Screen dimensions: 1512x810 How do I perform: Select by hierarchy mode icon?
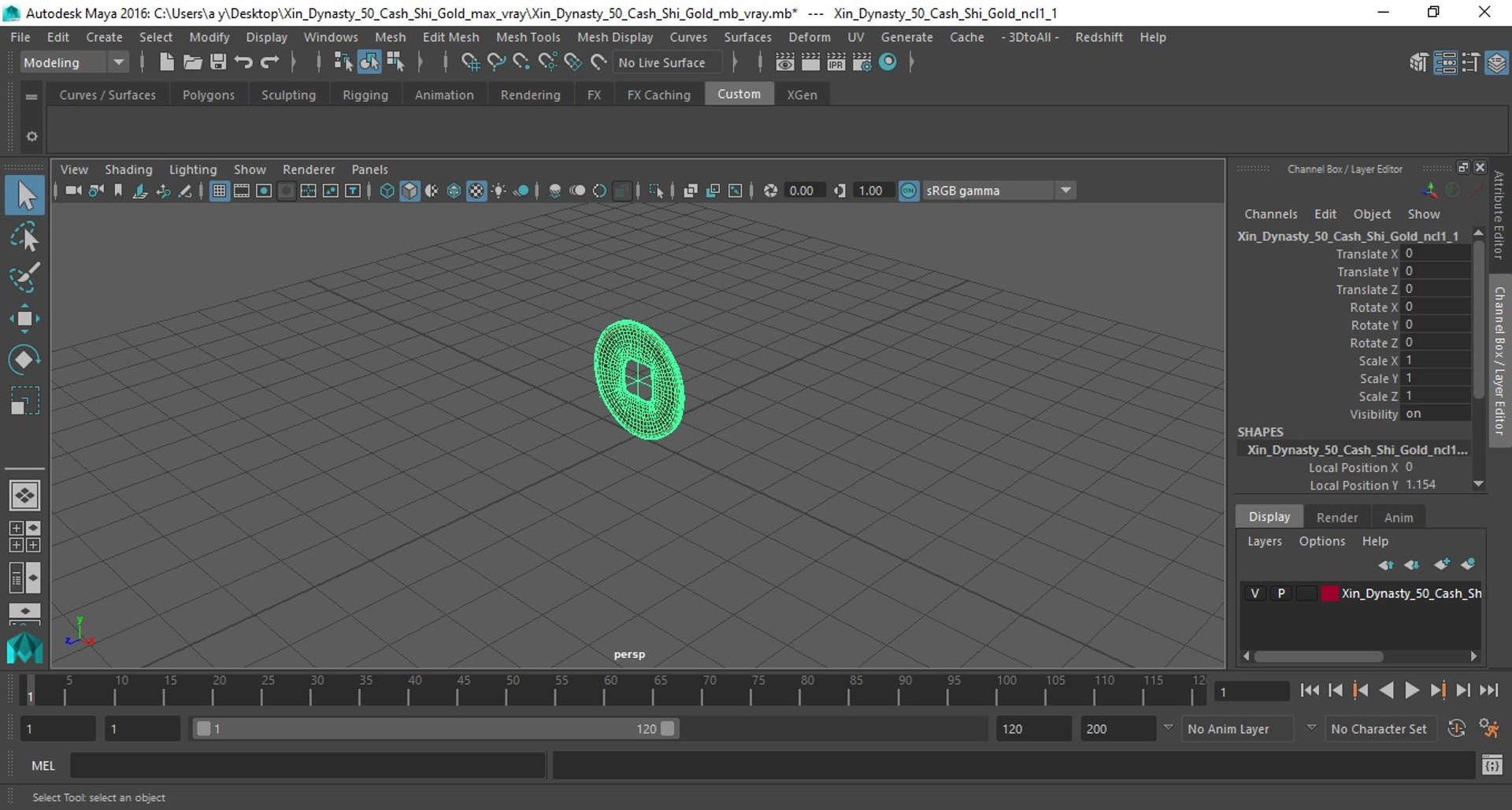(x=343, y=62)
